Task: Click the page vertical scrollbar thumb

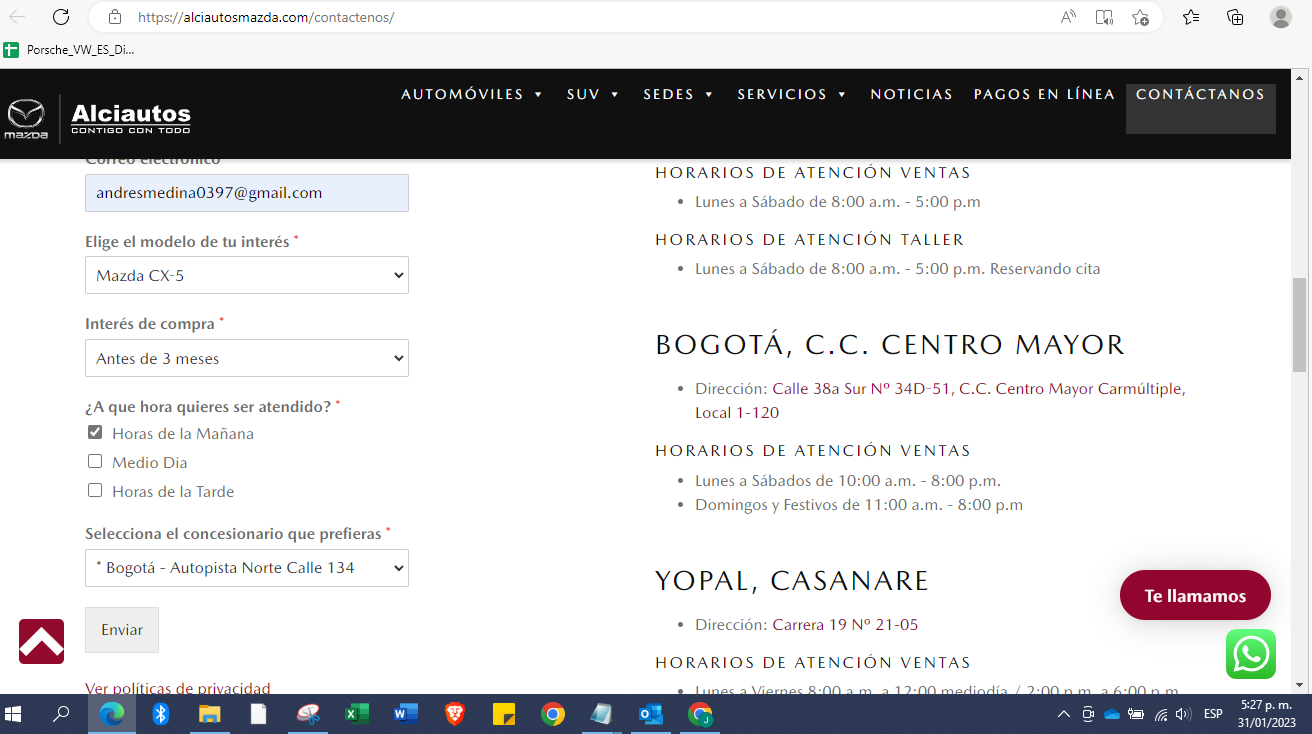Action: [1300, 324]
